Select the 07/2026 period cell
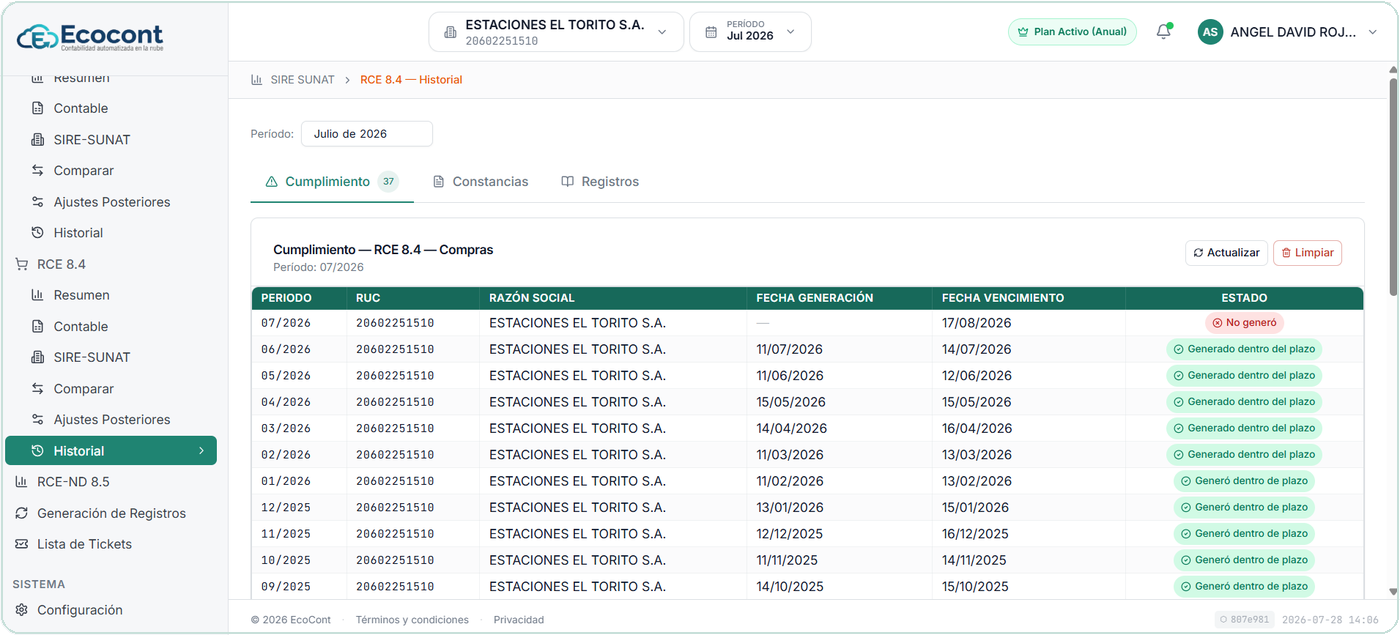Viewport: 1400px width, 635px height. pos(286,323)
